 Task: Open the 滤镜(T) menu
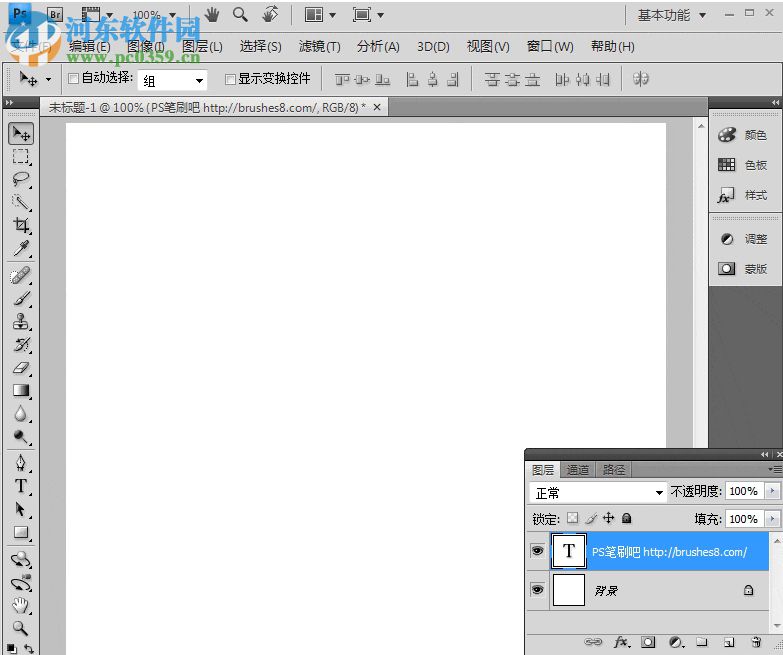[x=319, y=46]
